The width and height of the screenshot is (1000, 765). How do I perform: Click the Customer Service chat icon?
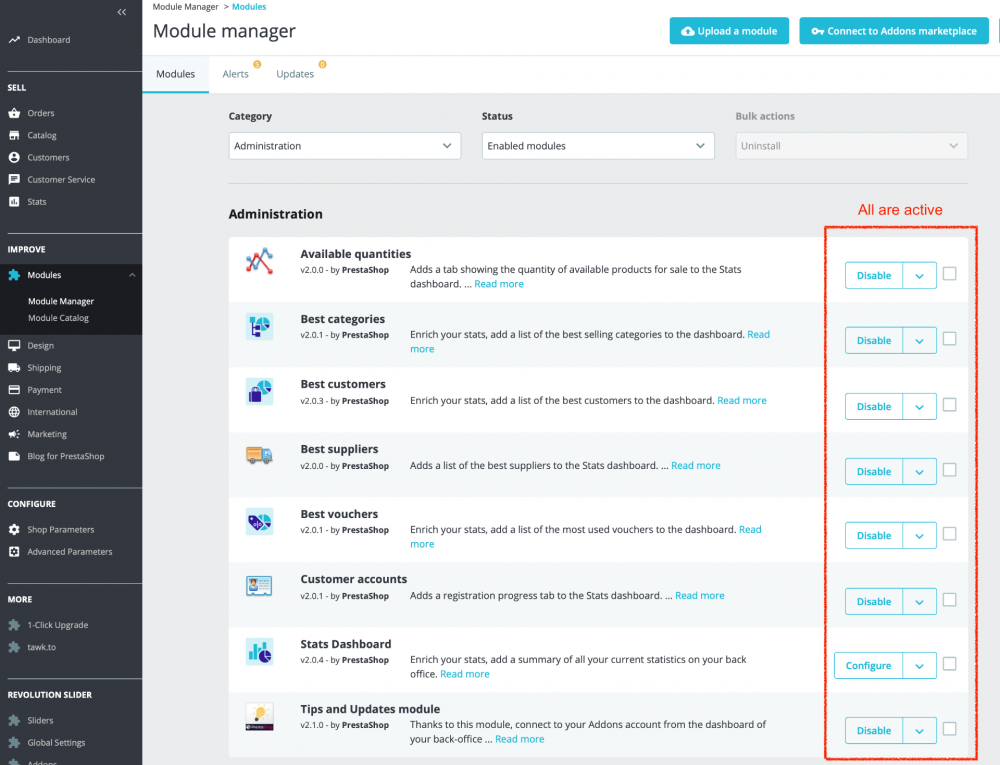pos(14,179)
